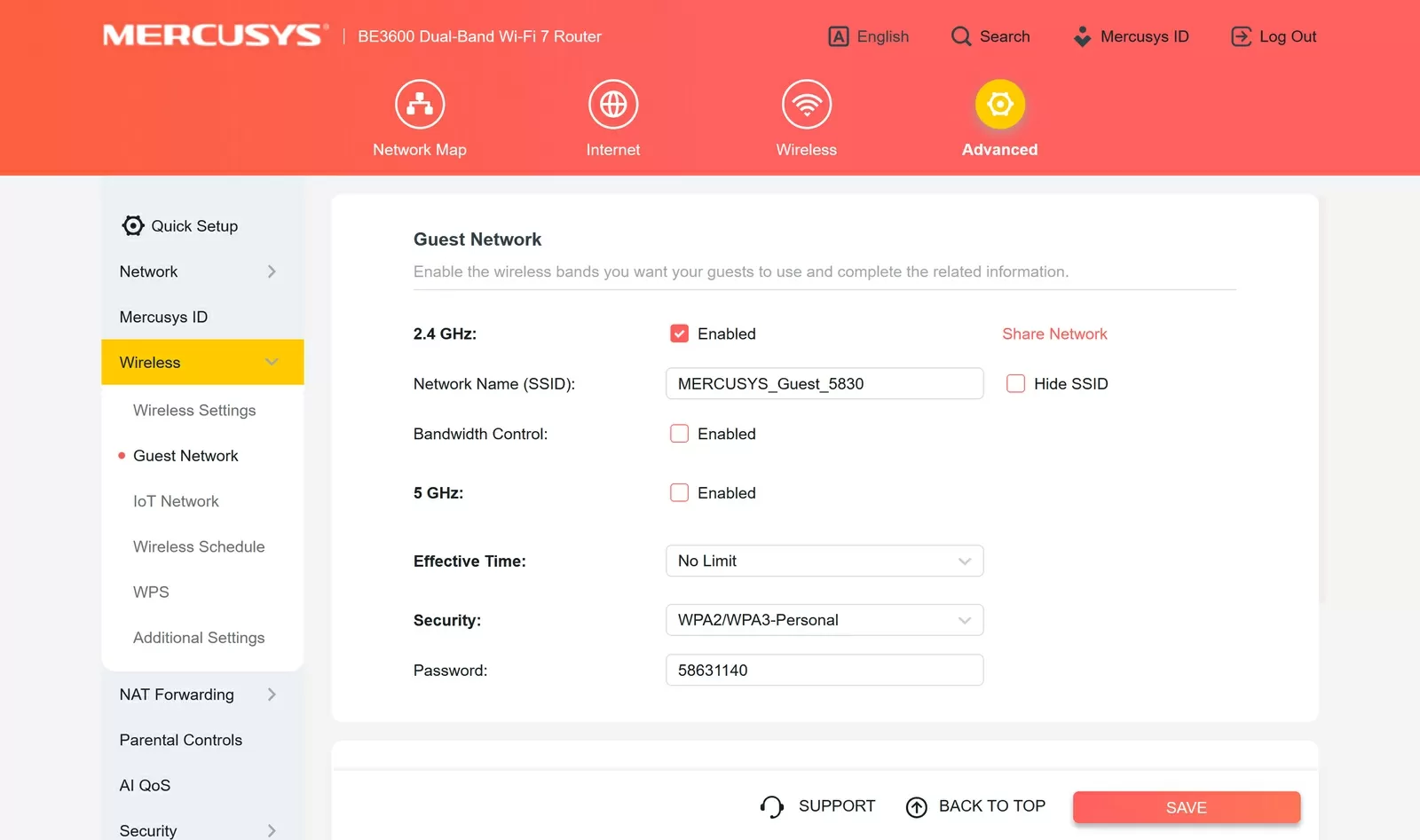Click the Support headset icon

[x=772, y=806]
